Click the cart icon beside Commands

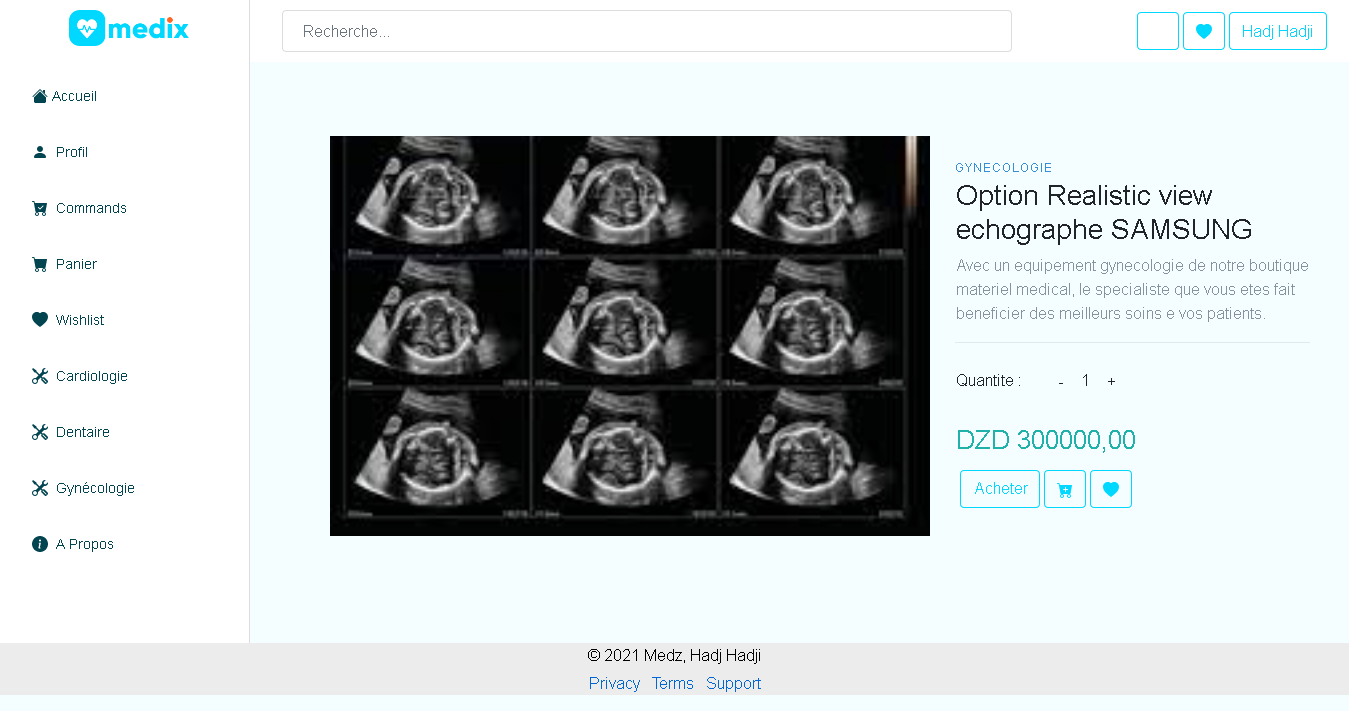pos(40,208)
